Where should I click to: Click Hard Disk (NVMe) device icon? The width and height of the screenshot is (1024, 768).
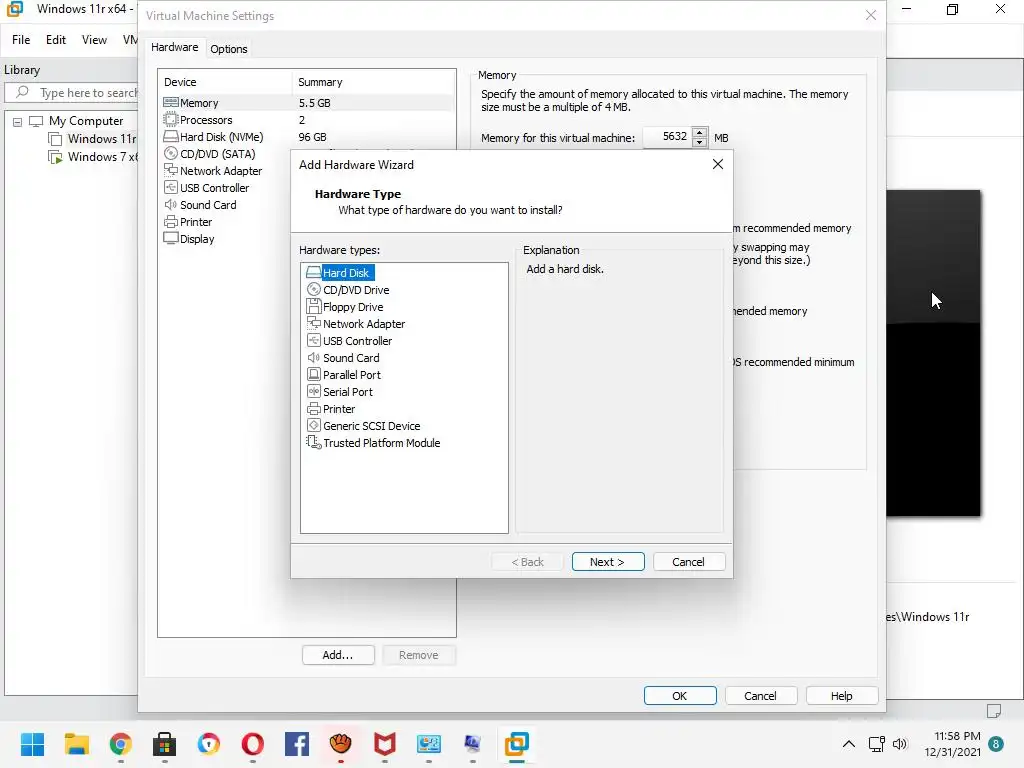tap(170, 136)
